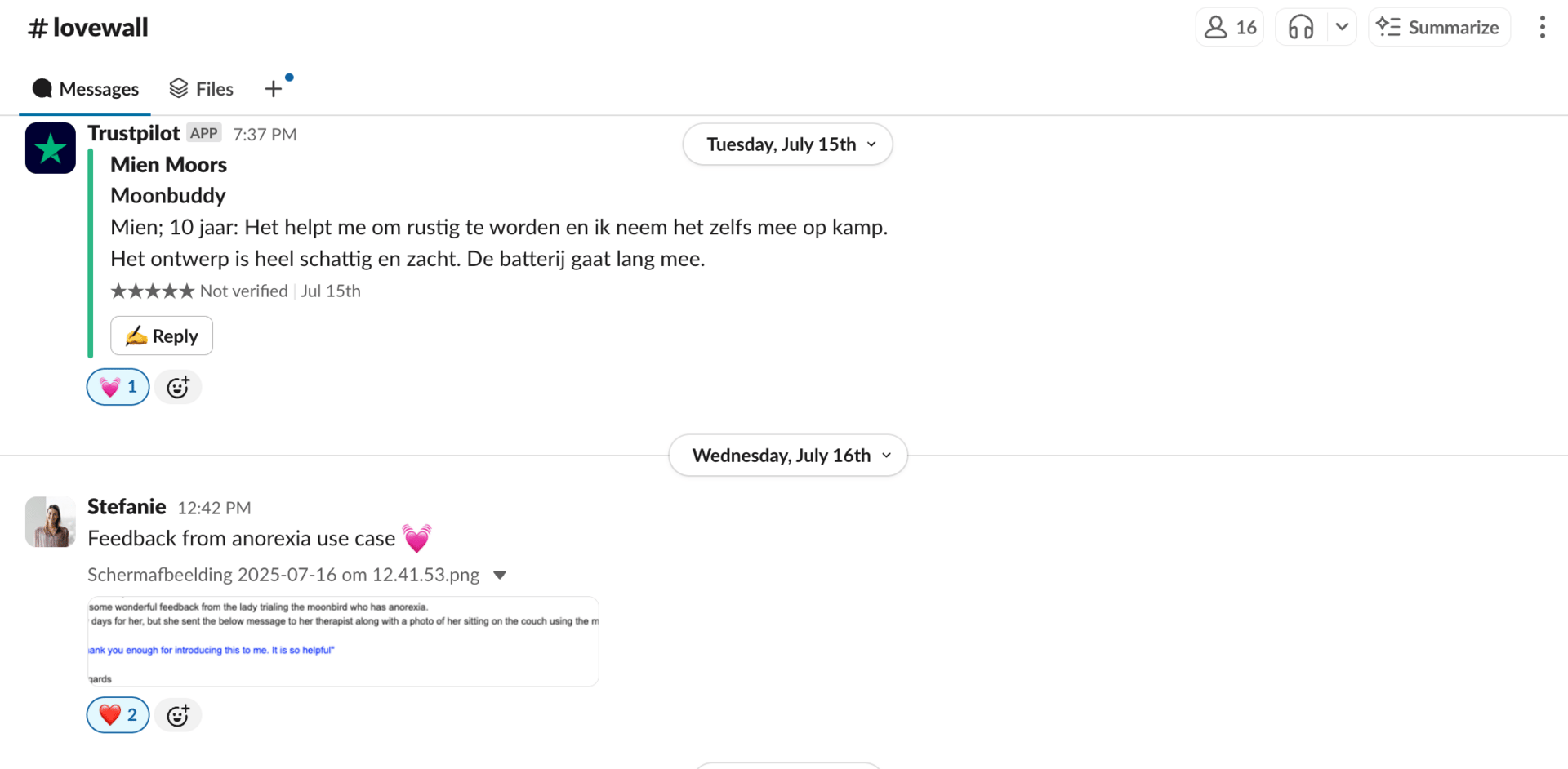Open the three-dot channel options menu
Image resolution: width=1568 pixels, height=769 pixels.
[1542, 27]
